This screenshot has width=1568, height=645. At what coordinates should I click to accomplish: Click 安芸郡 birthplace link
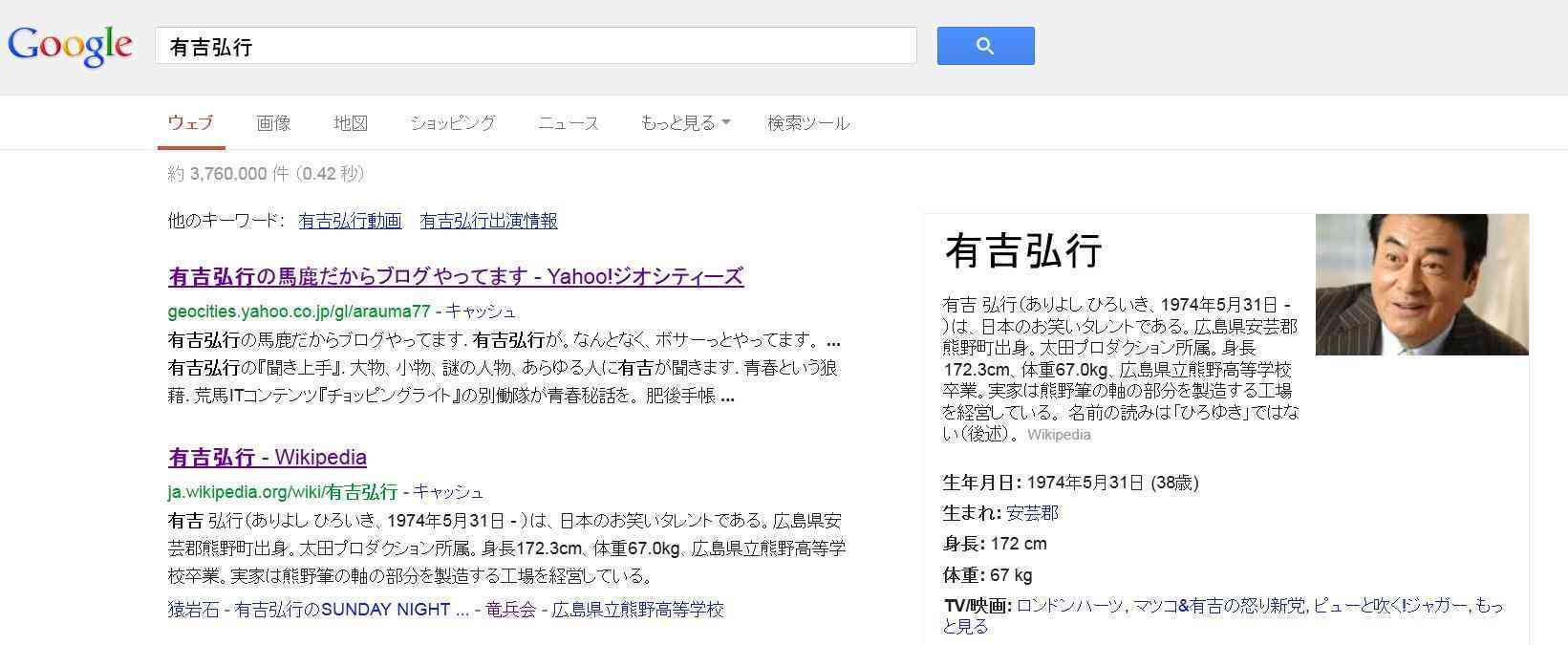click(1033, 513)
